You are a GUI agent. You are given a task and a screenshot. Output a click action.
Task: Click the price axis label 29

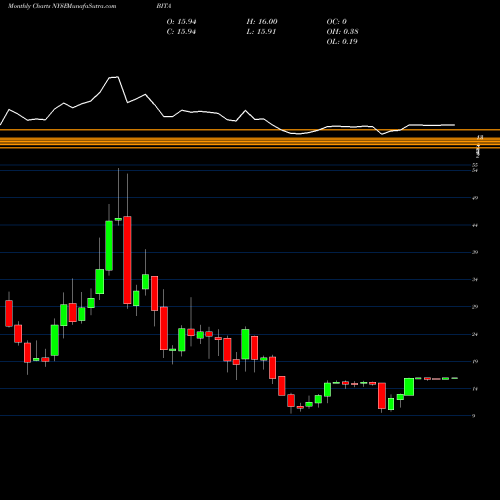[x=475, y=307]
